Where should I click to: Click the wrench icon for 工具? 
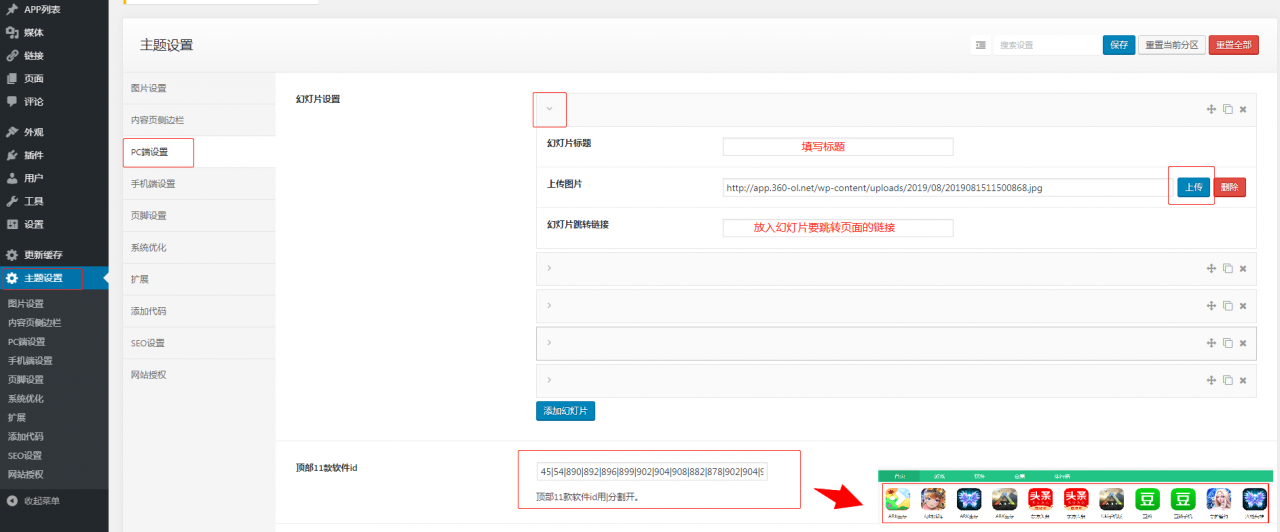click(12, 201)
